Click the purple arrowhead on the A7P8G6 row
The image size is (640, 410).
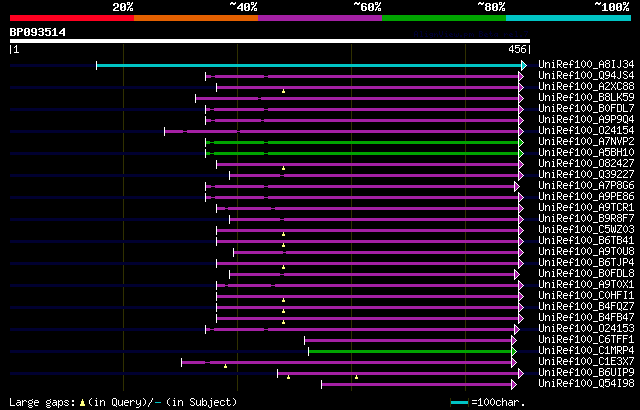click(x=517, y=186)
